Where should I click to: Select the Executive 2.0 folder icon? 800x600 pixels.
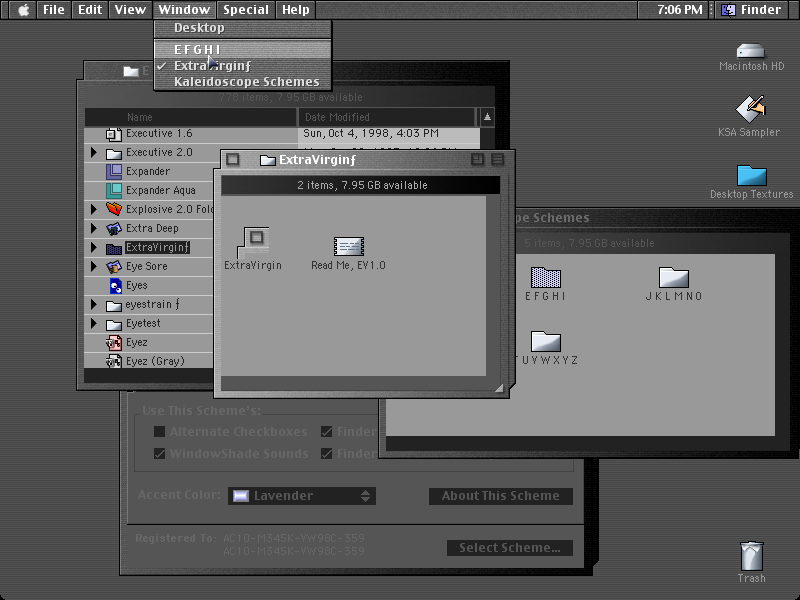(x=113, y=153)
